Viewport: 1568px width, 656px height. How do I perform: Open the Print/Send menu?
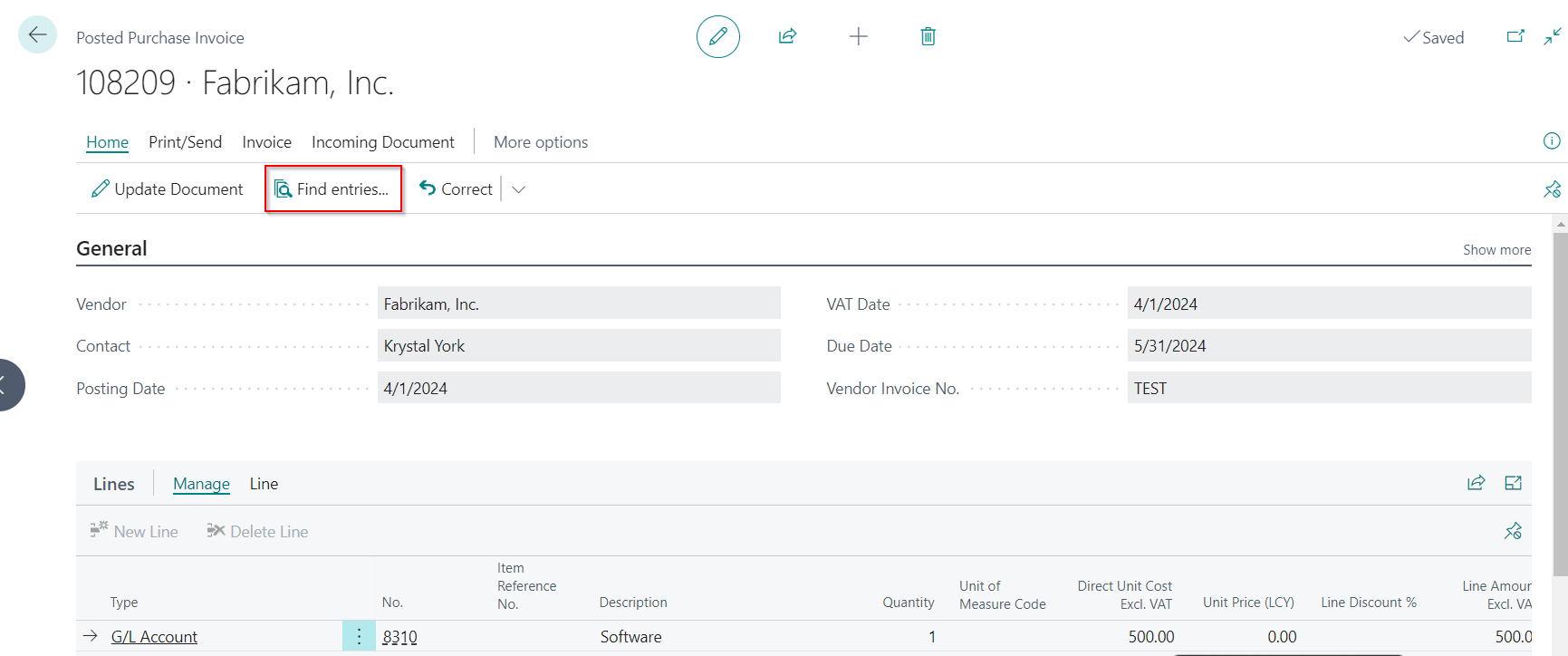tap(185, 142)
